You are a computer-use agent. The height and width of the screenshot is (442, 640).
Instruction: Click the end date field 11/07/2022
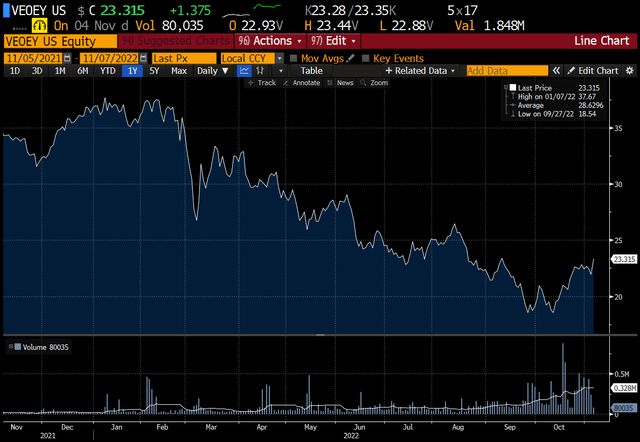110,58
